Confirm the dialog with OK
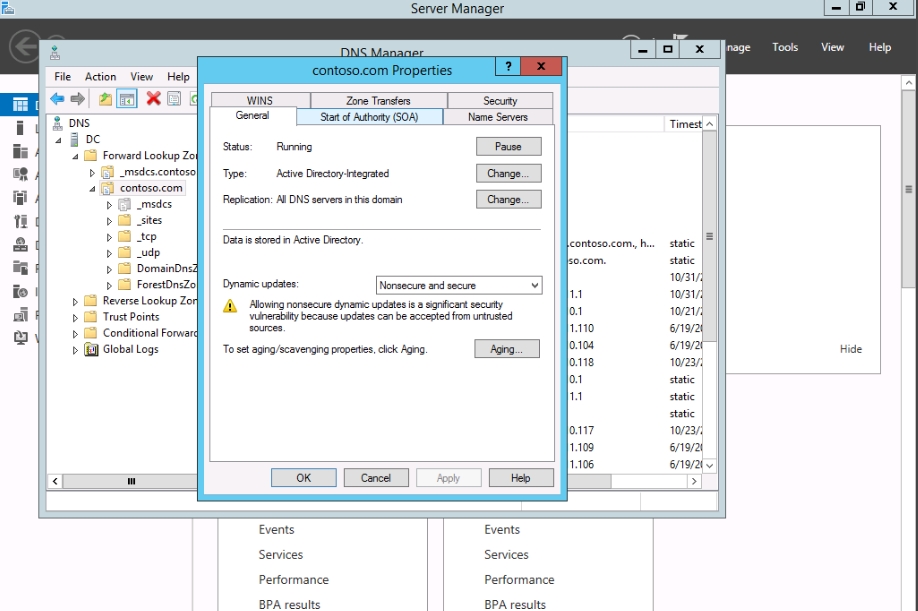Viewport: 918px width, 611px height. point(303,478)
